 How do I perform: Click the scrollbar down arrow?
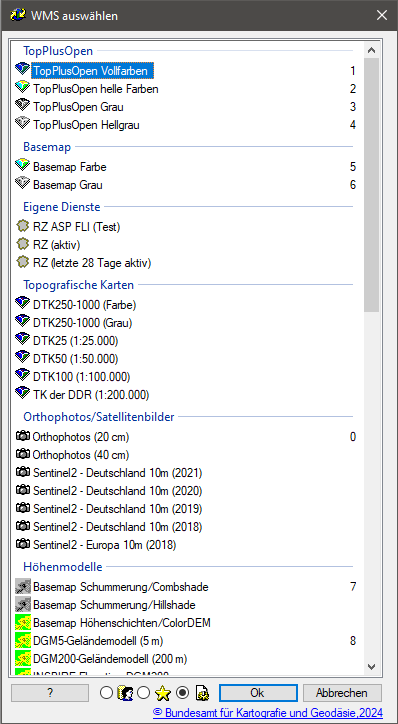(371, 666)
